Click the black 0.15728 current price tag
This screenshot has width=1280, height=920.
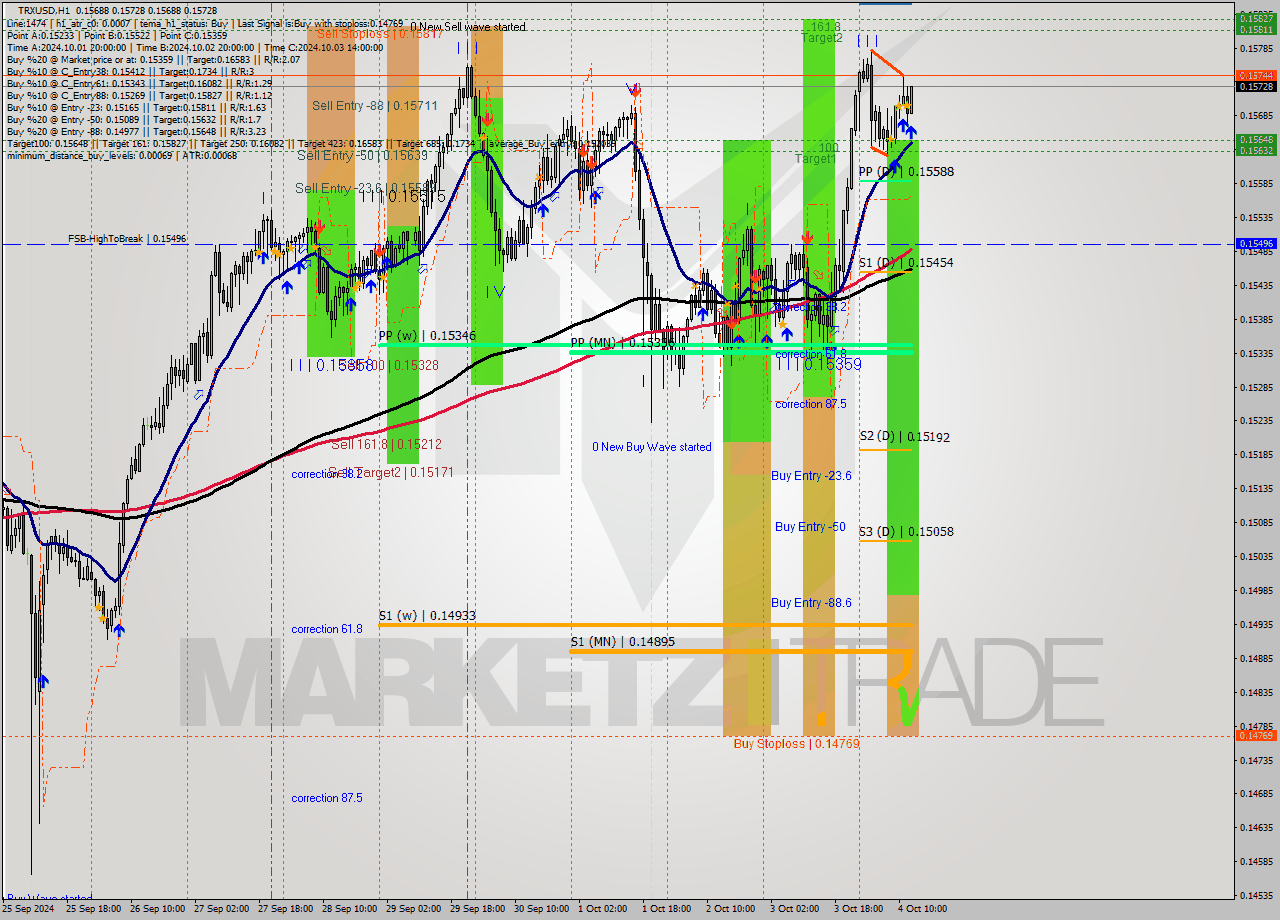pos(1257,87)
